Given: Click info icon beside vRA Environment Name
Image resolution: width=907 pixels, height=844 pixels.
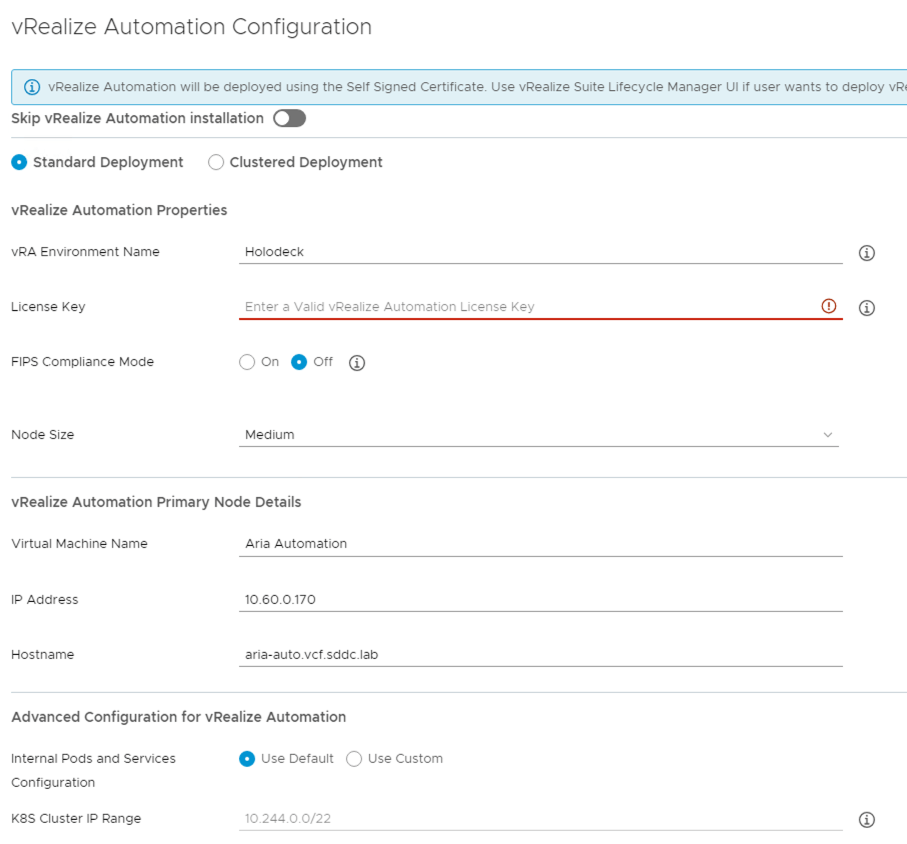Looking at the screenshot, I should pyautogui.click(x=867, y=253).
